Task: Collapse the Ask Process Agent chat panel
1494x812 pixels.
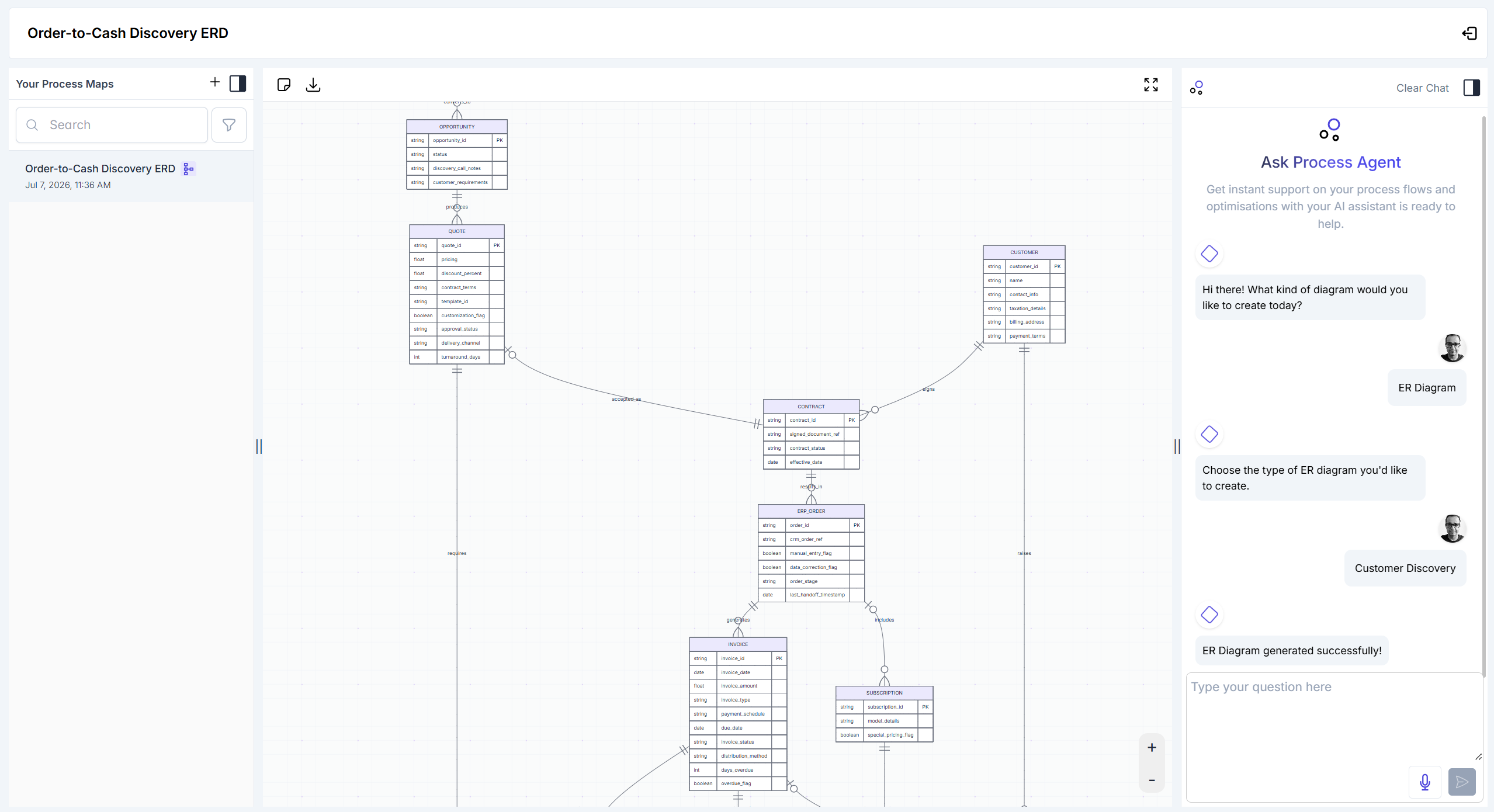Action: tap(1471, 88)
